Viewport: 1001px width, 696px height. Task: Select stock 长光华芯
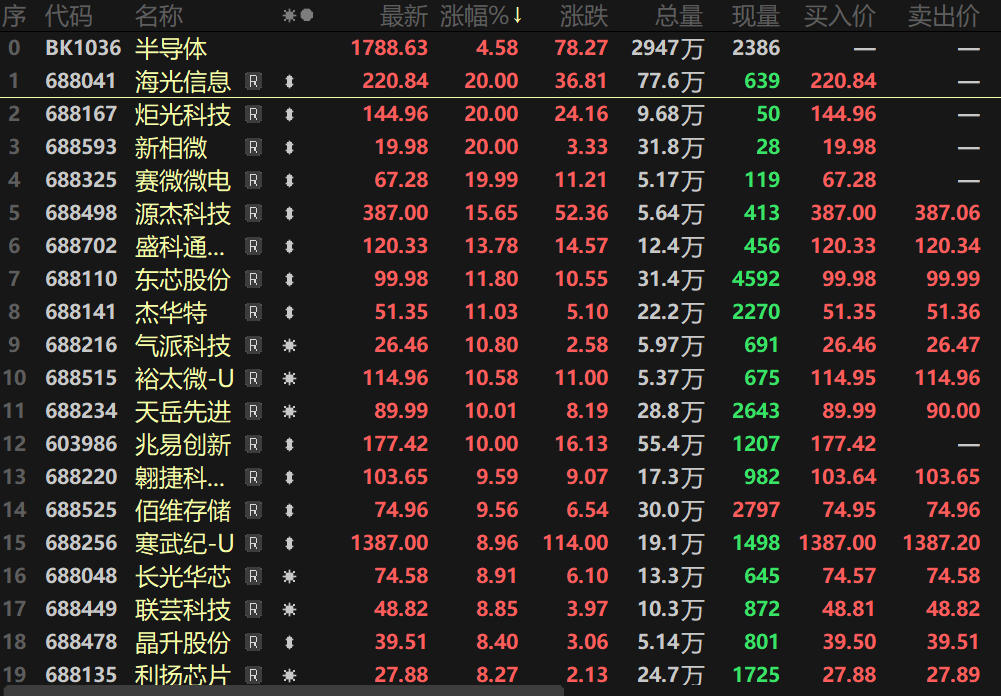pyautogui.click(x=183, y=577)
